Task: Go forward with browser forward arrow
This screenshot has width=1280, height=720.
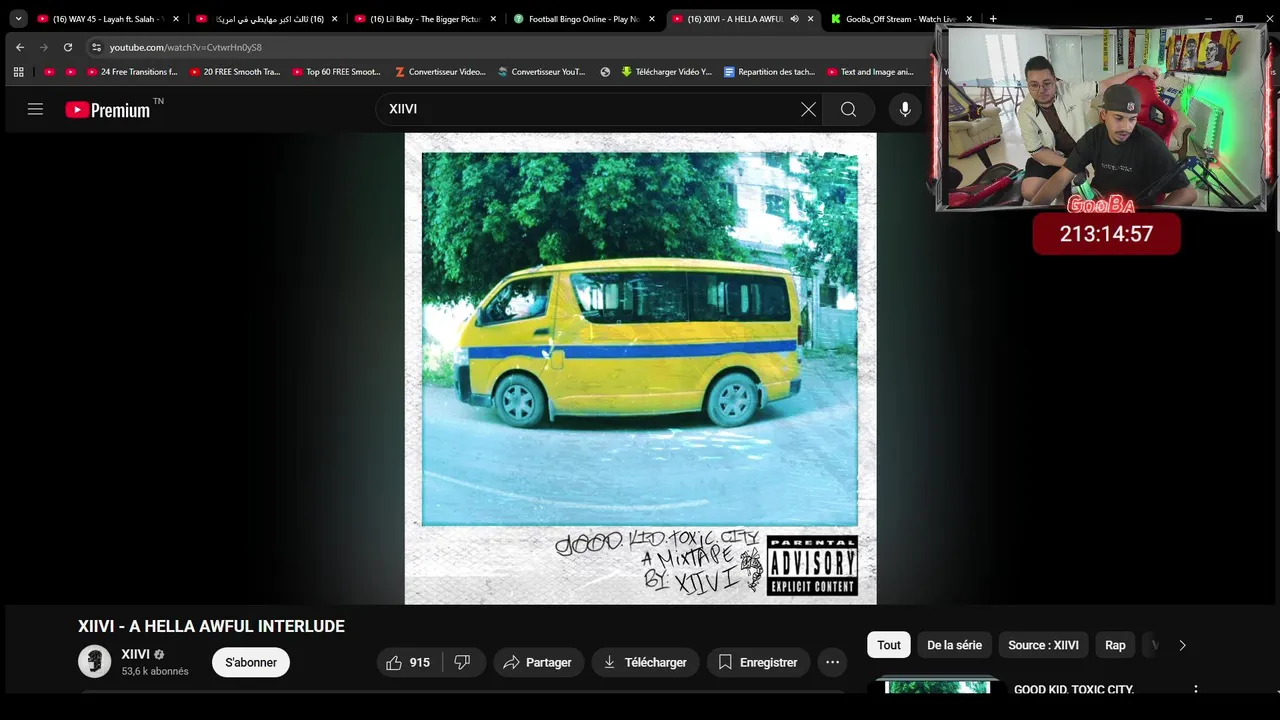Action: coord(43,47)
